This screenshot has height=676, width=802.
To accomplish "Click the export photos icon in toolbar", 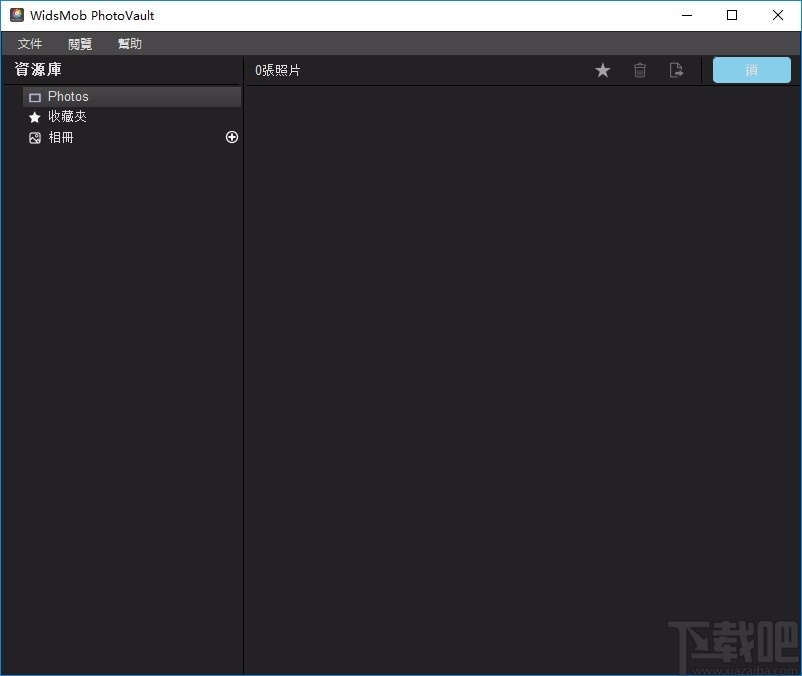I will (x=677, y=70).
